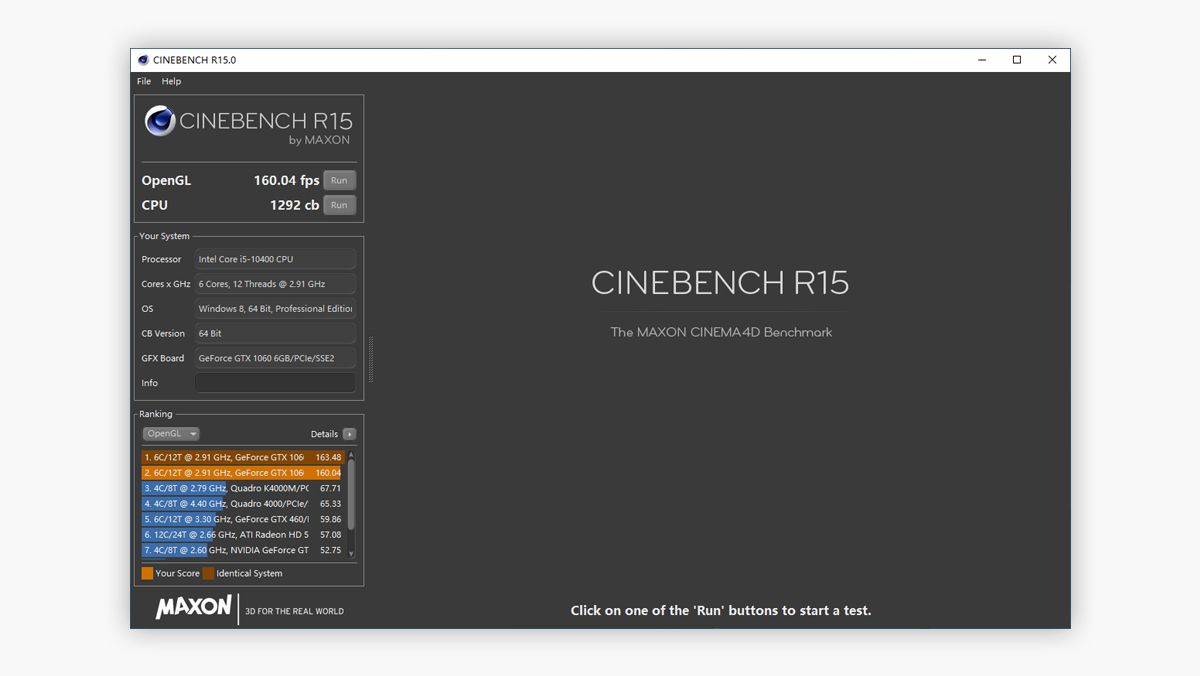Click the dotted panel splitter handle

pos(371,359)
